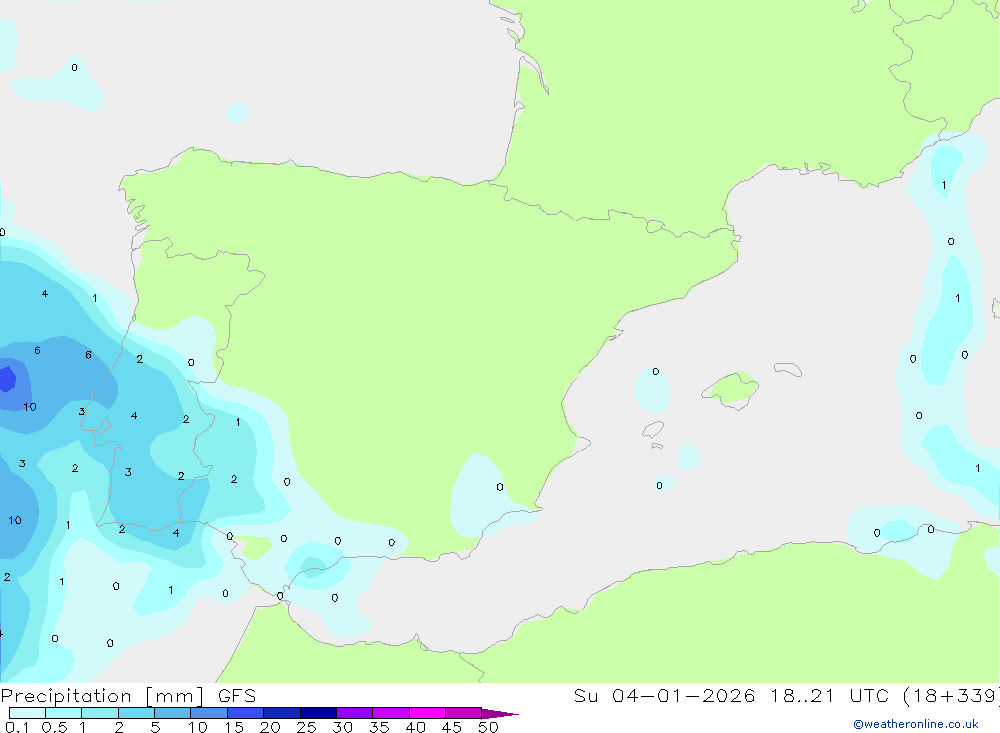
Task: Click the 15–20 mm legend swatch
Action: 246,713
